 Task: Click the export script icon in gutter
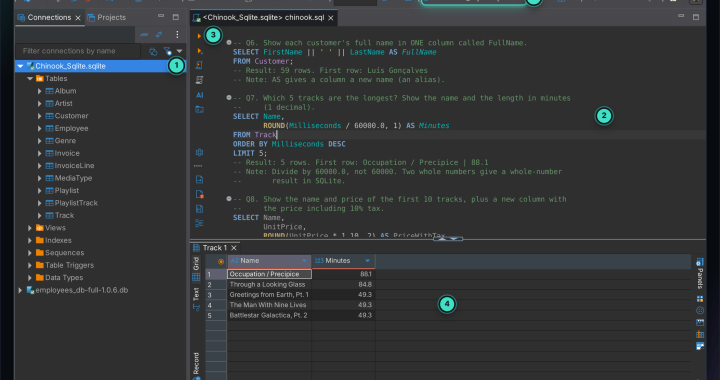tap(199, 209)
